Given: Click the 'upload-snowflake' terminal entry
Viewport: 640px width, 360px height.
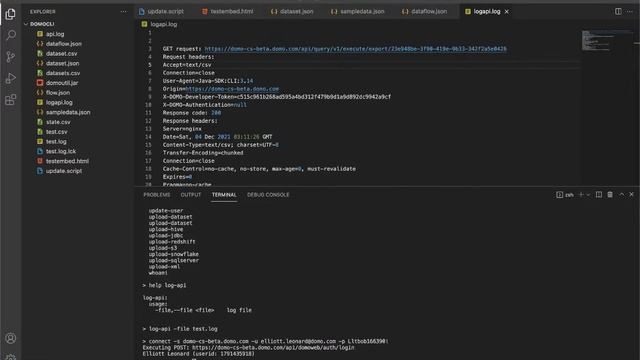Looking at the screenshot, I should 173,254.
